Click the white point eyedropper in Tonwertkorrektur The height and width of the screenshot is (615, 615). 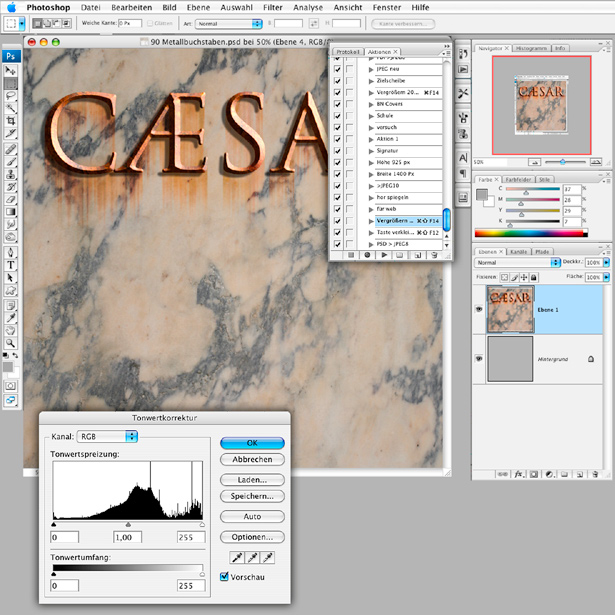(x=268, y=556)
